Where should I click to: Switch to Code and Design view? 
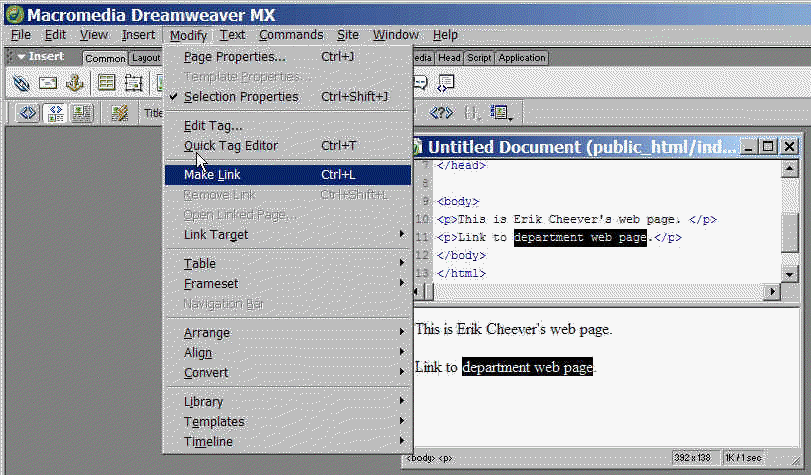coord(55,113)
